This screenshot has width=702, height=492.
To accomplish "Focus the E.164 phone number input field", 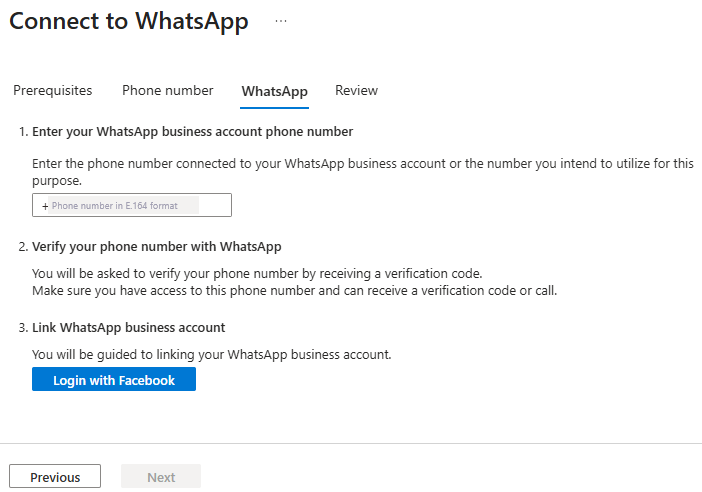I will (132, 205).
